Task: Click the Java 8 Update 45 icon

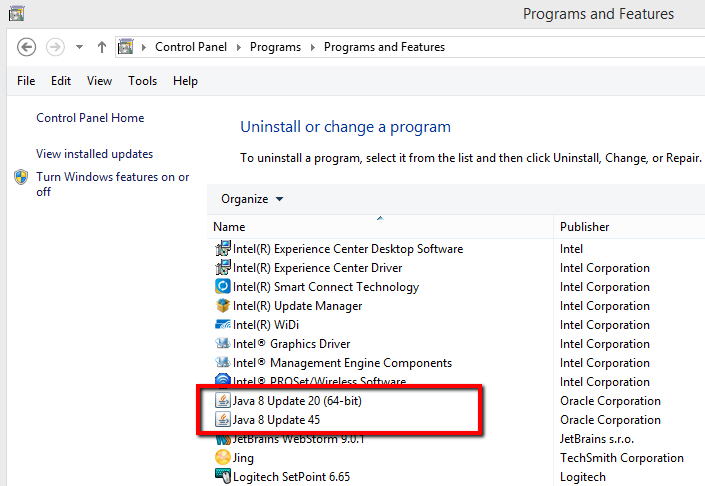Action: (223, 419)
